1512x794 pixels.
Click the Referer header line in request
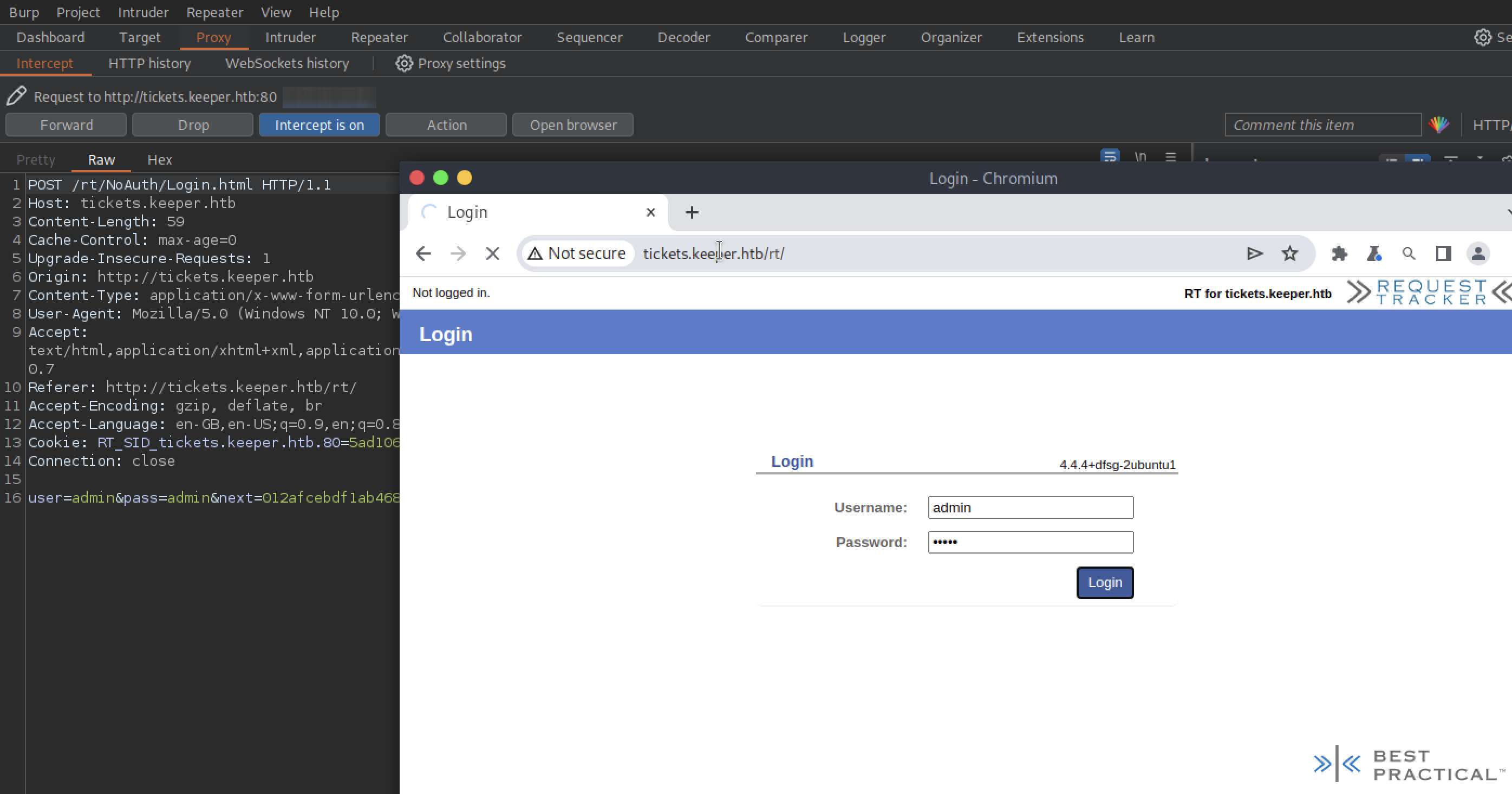193,387
